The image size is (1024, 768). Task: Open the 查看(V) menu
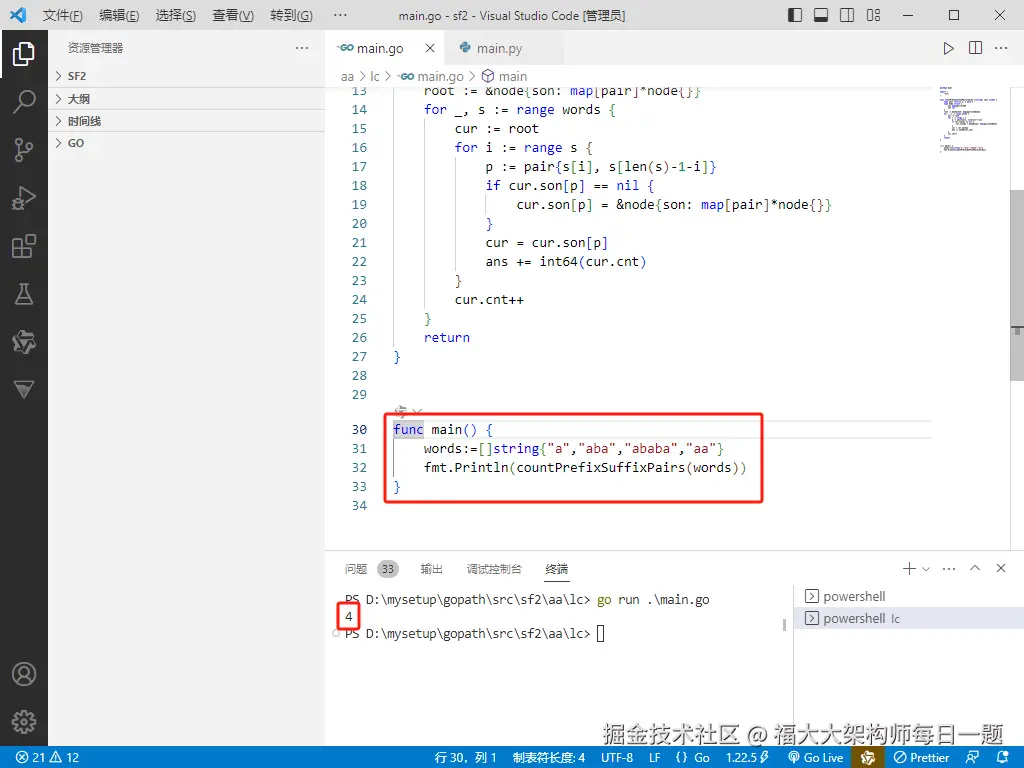pos(232,15)
